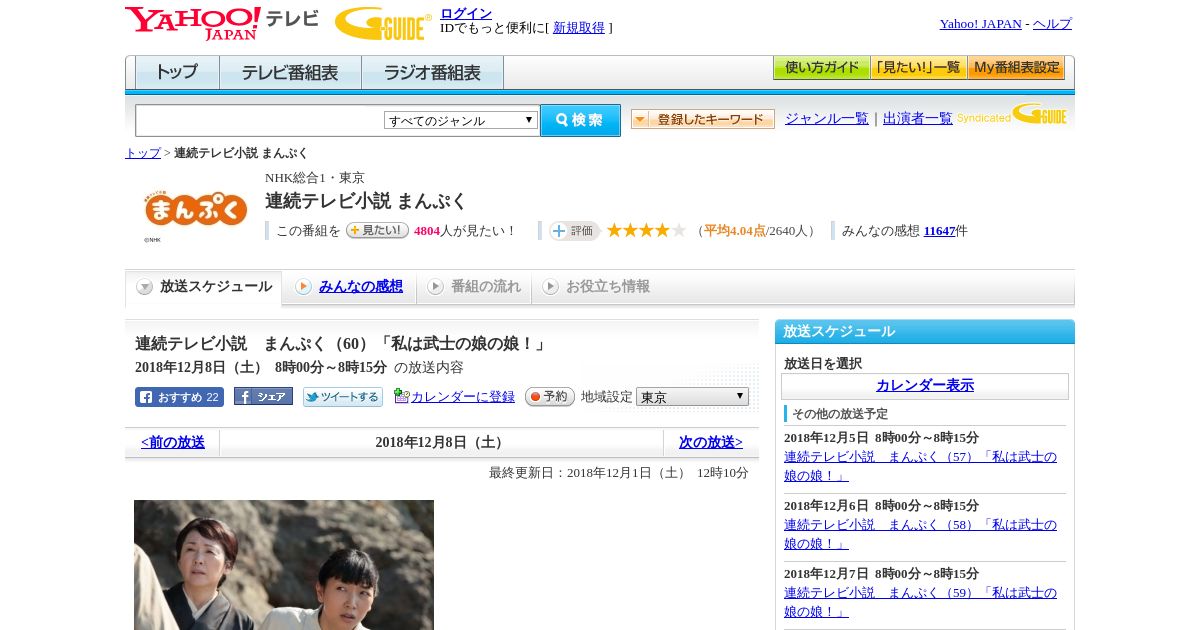Open episode (57) schedule link
Image resolution: width=1200 pixels, height=630 pixels.
click(x=920, y=466)
